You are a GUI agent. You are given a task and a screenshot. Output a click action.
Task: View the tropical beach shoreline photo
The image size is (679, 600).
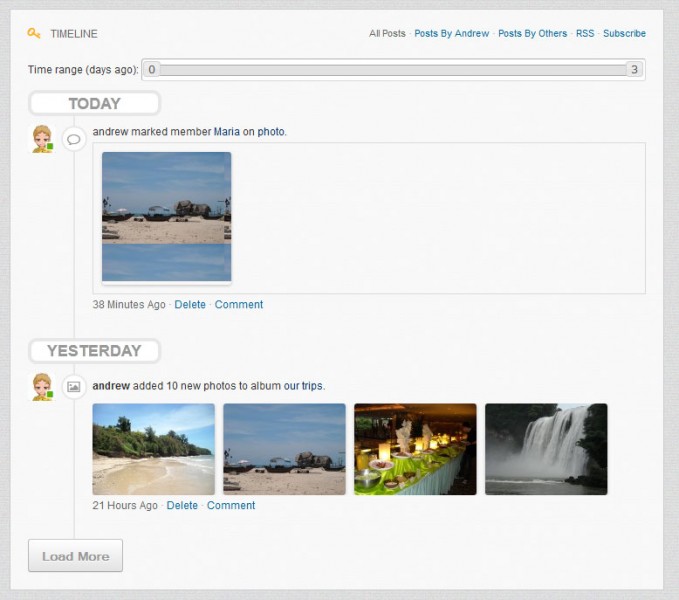154,449
